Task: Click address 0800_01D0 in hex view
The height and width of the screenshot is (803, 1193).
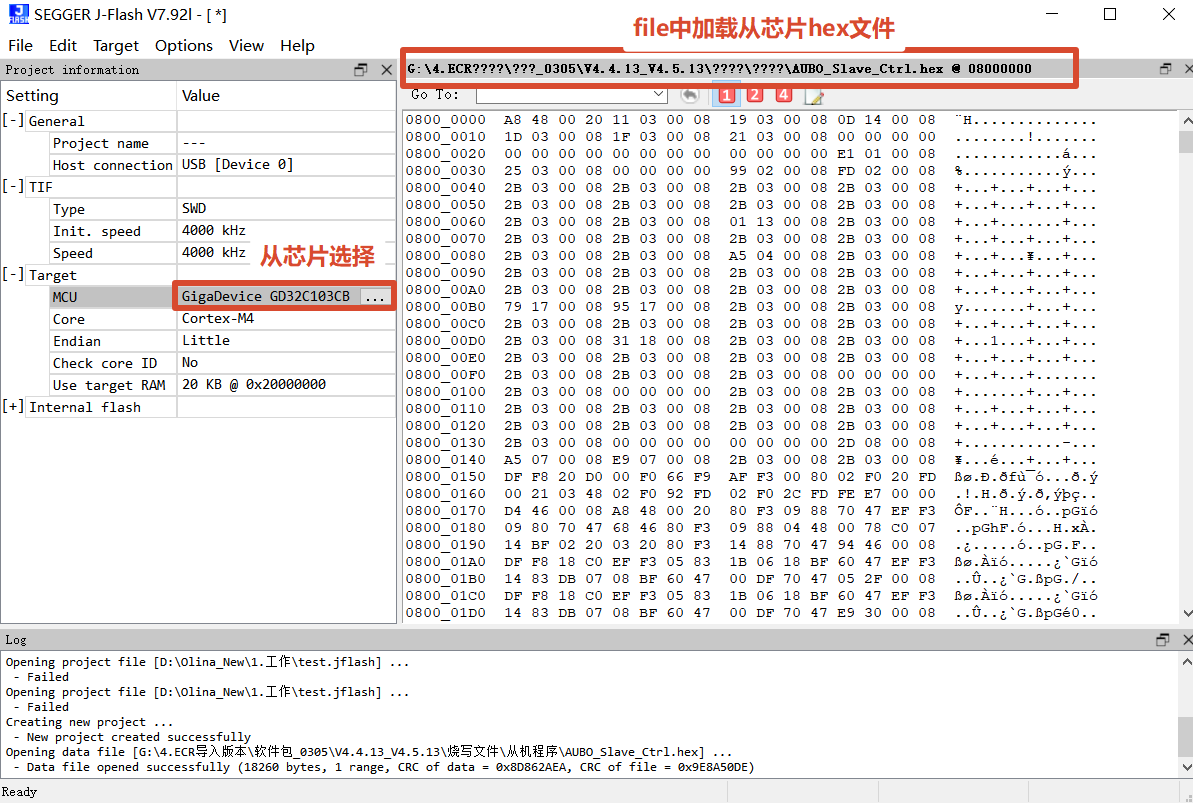Action: pos(445,613)
